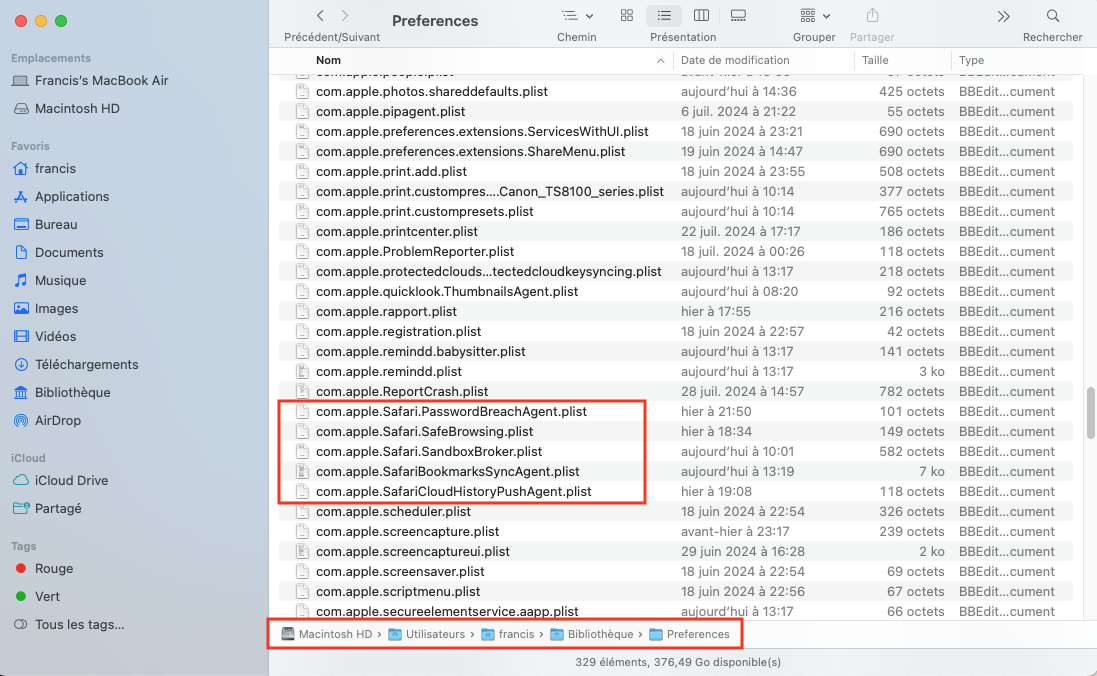Viewport: 1097px width, 676px height.
Task: Open iCloud Drive in sidebar
Action: point(71,481)
